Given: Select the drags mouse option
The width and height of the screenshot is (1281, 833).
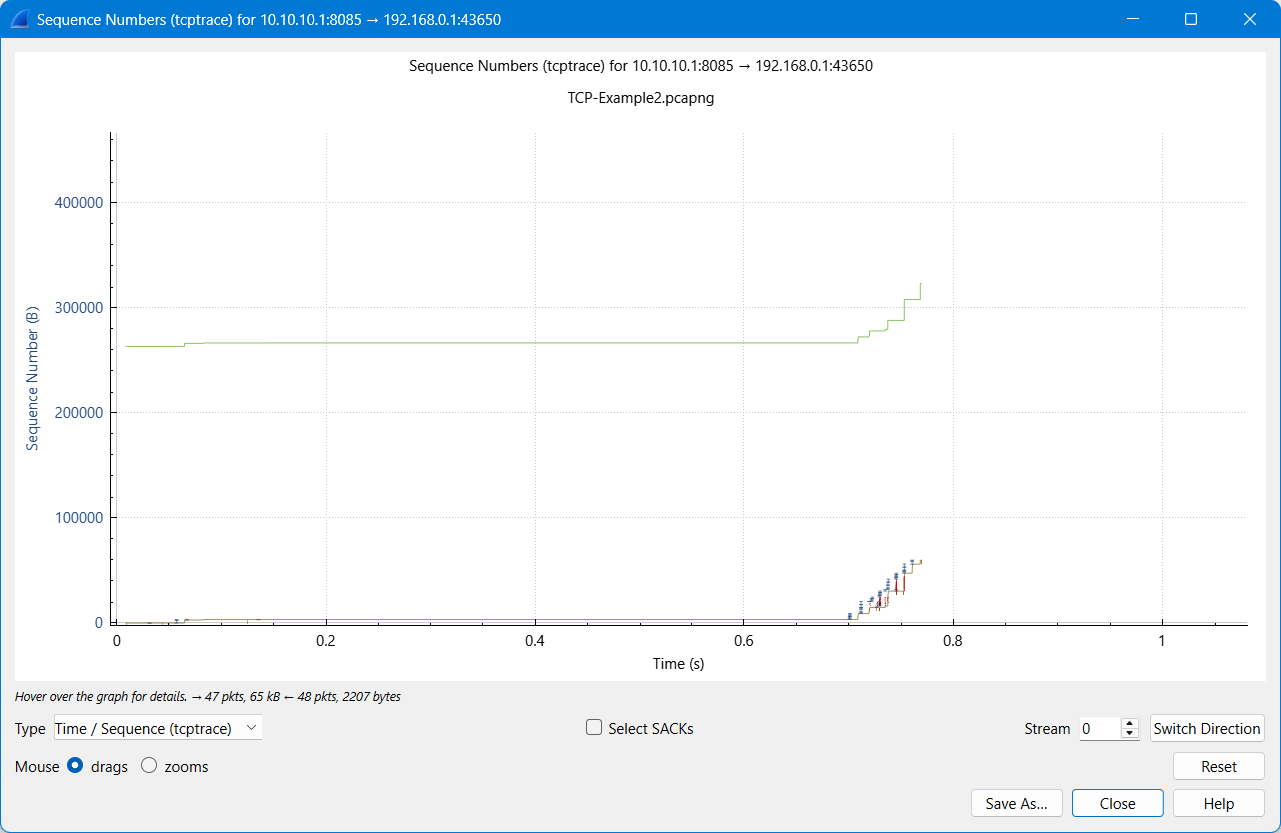Looking at the screenshot, I should point(75,765).
